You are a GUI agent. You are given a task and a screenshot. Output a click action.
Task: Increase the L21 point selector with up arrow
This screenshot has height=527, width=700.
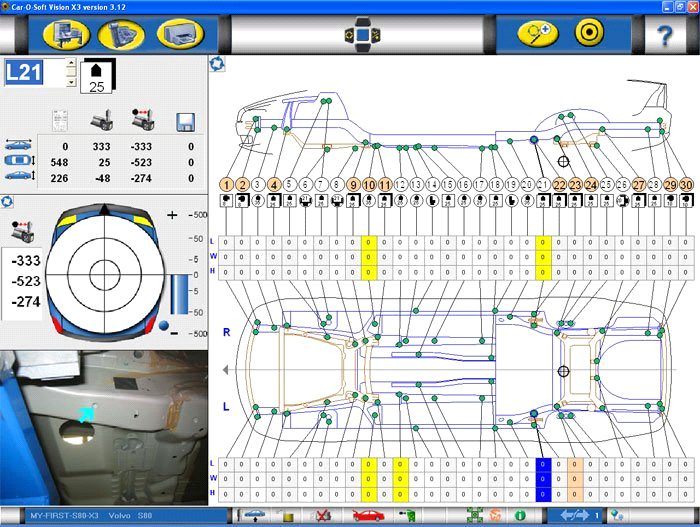point(70,65)
